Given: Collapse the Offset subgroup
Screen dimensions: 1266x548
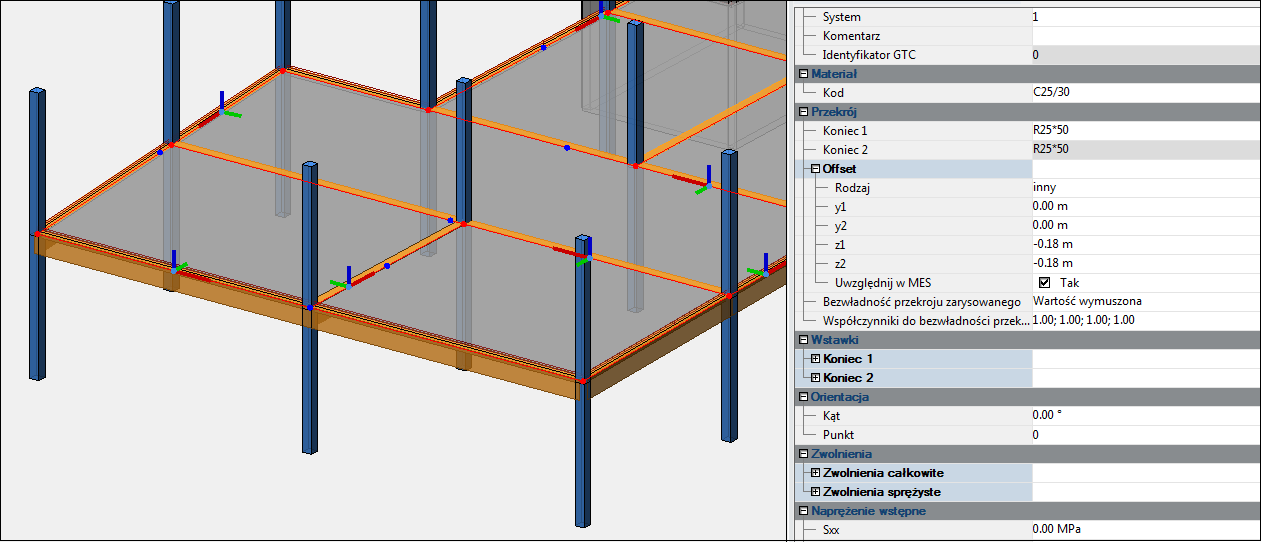Looking at the screenshot, I should (x=815, y=169).
